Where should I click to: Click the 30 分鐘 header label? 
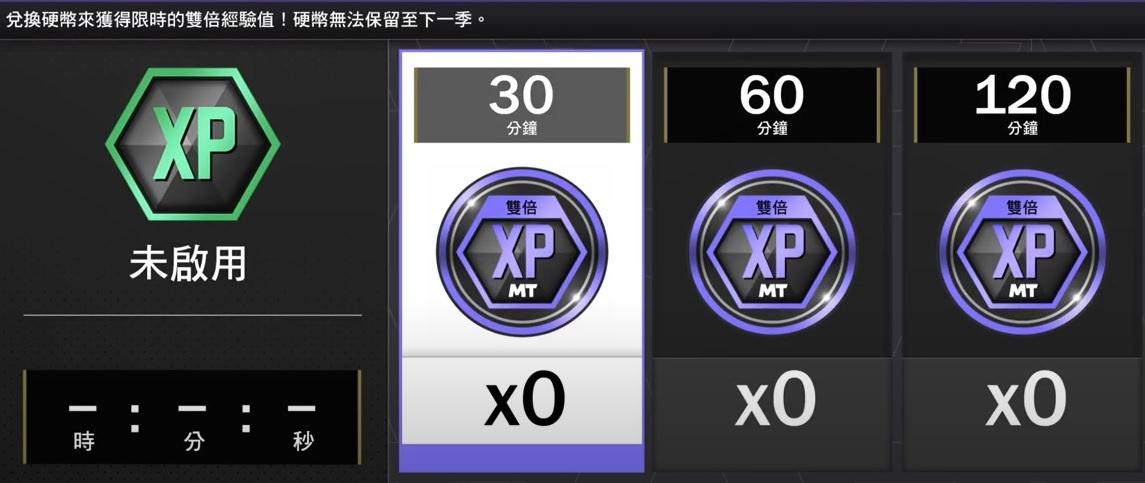(x=521, y=105)
